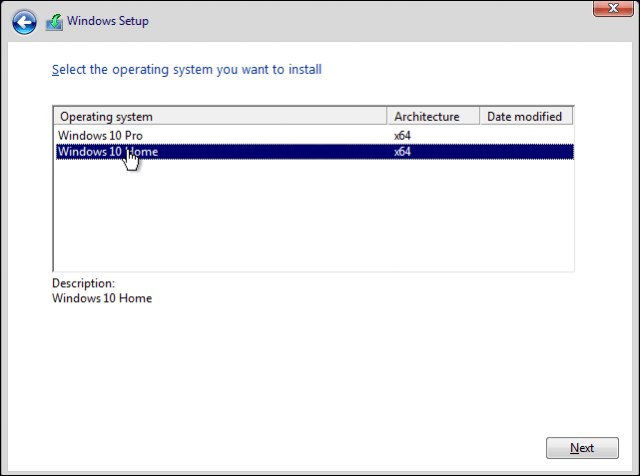Click the 'Windows 10 Home' description text
The image size is (640, 476).
click(102, 298)
